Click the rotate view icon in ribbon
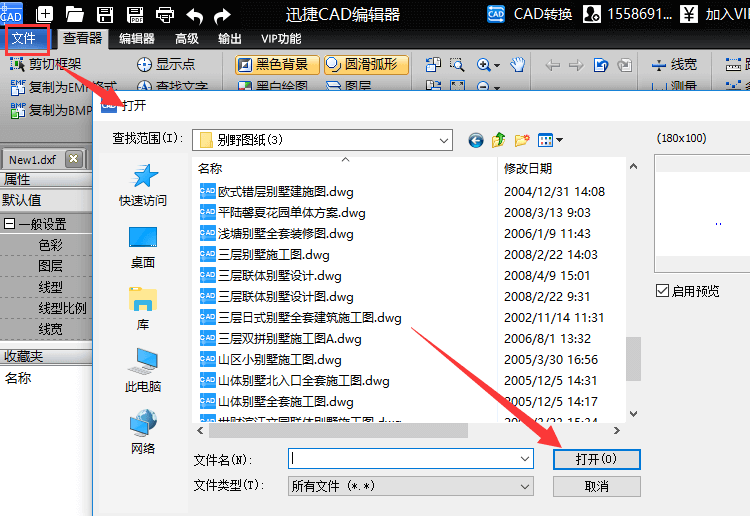Image resolution: width=750 pixels, height=516 pixels. pyautogui.click(x=601, y=65)
